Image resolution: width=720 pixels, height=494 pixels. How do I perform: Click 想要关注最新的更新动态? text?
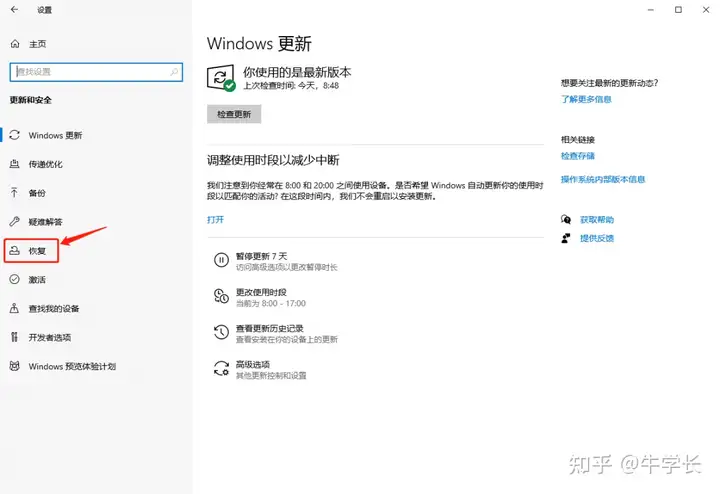609,83
